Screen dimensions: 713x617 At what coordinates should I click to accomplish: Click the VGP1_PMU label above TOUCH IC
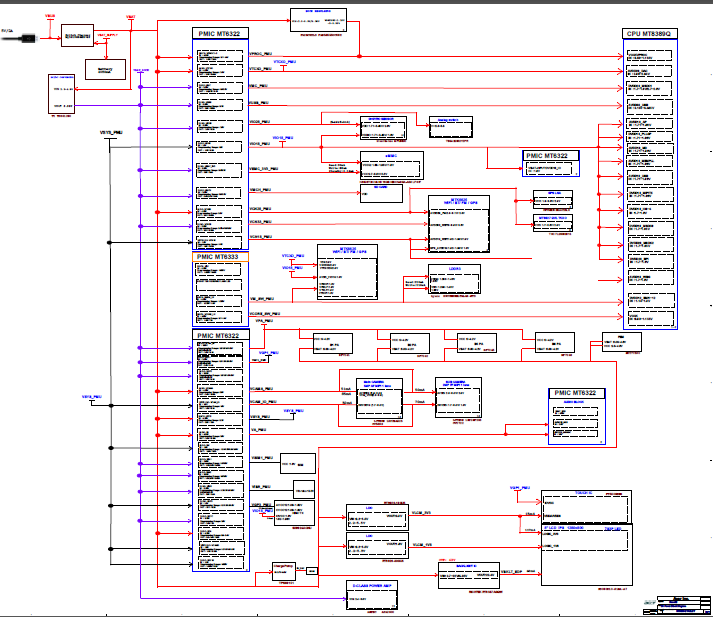pyautogui.click(x=520, y=488)
